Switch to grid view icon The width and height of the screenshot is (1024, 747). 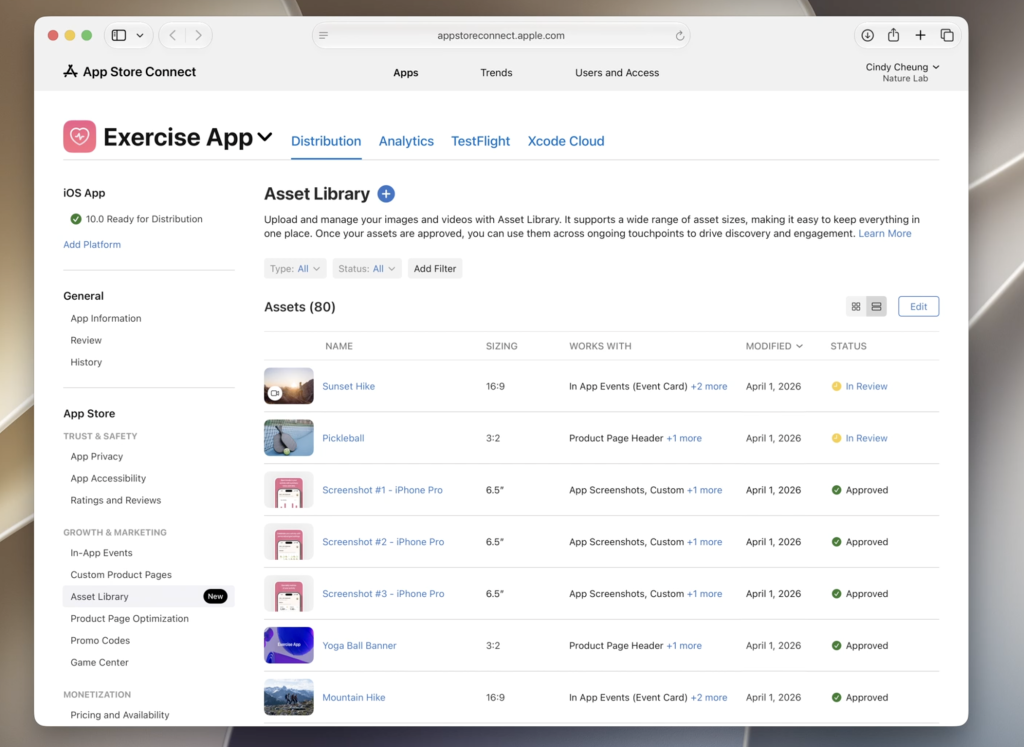(x=856, y=306)
